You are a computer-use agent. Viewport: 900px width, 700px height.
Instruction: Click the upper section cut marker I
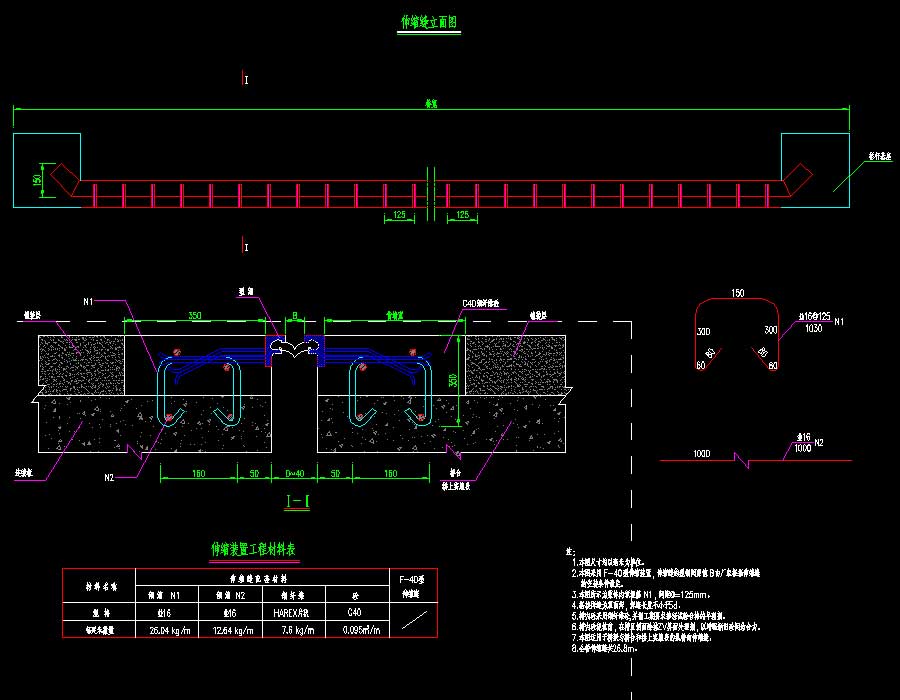pyautogui.click(x=246, y=79)
